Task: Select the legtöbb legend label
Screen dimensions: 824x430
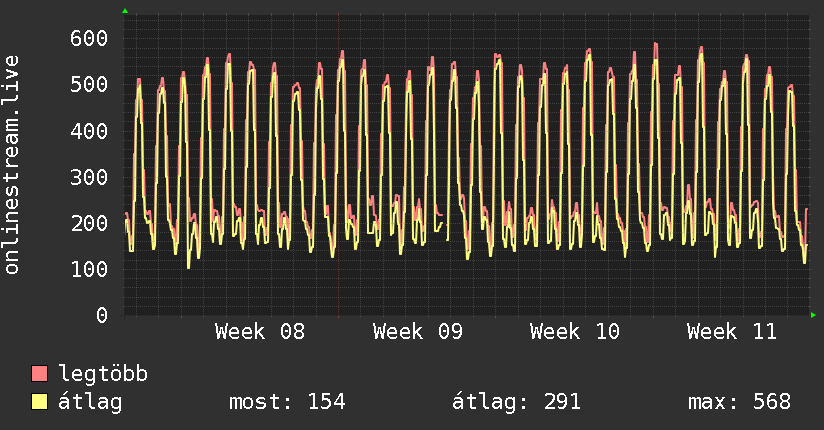Action: pos(103,373)
